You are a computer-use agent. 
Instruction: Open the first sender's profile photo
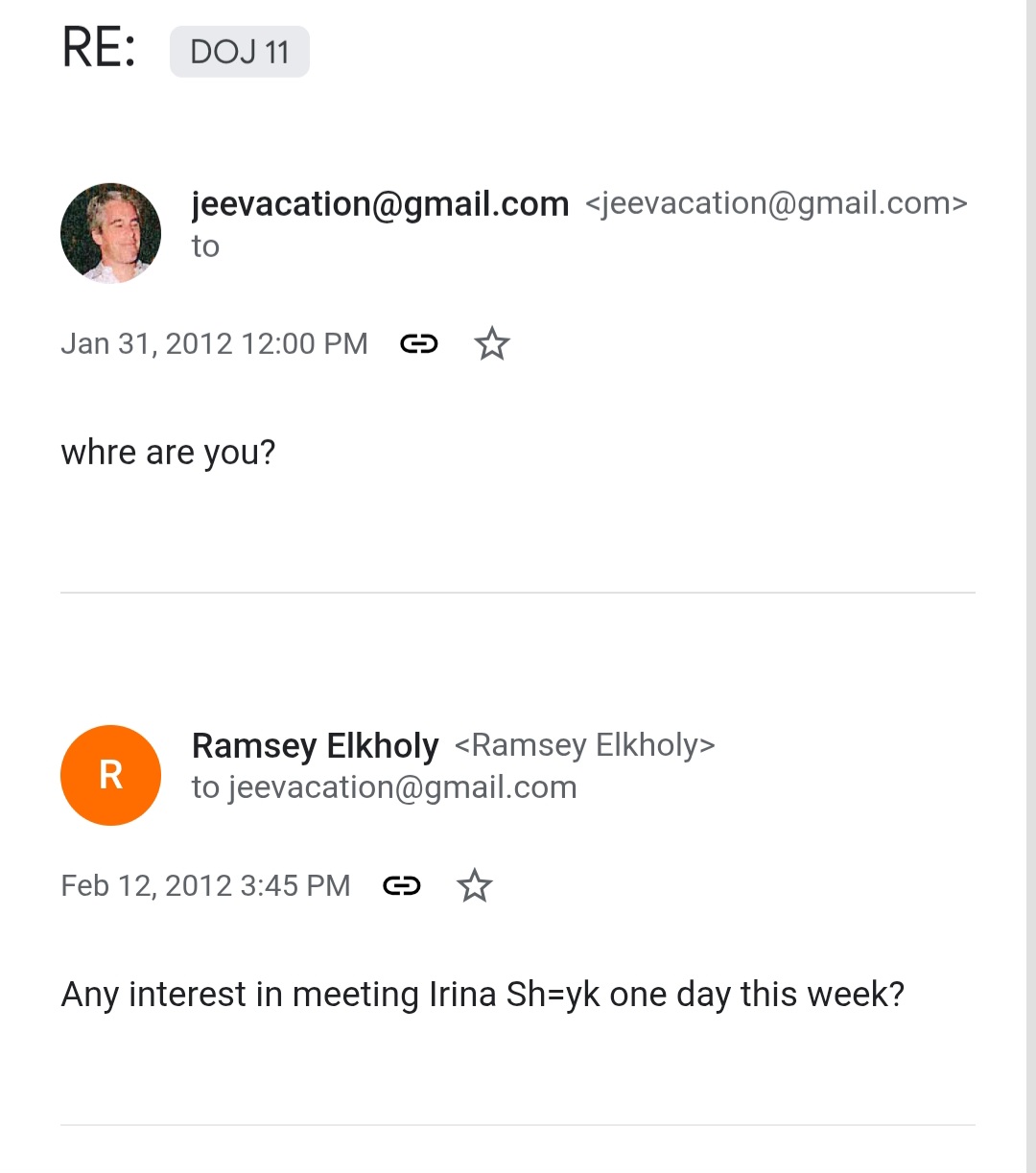pos(110,233)
